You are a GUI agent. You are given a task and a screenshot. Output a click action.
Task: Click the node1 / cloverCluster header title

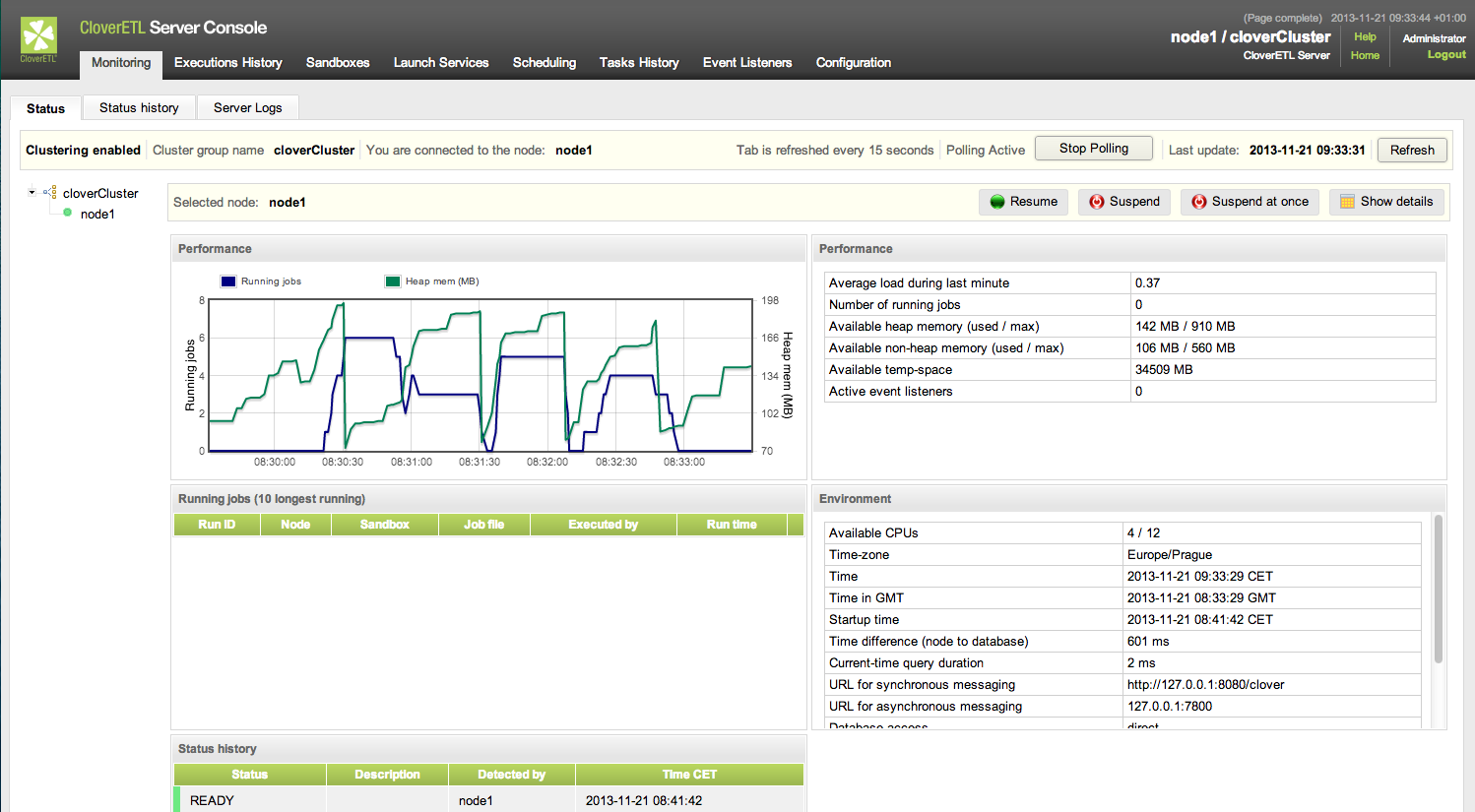[x=1251, y=36]
